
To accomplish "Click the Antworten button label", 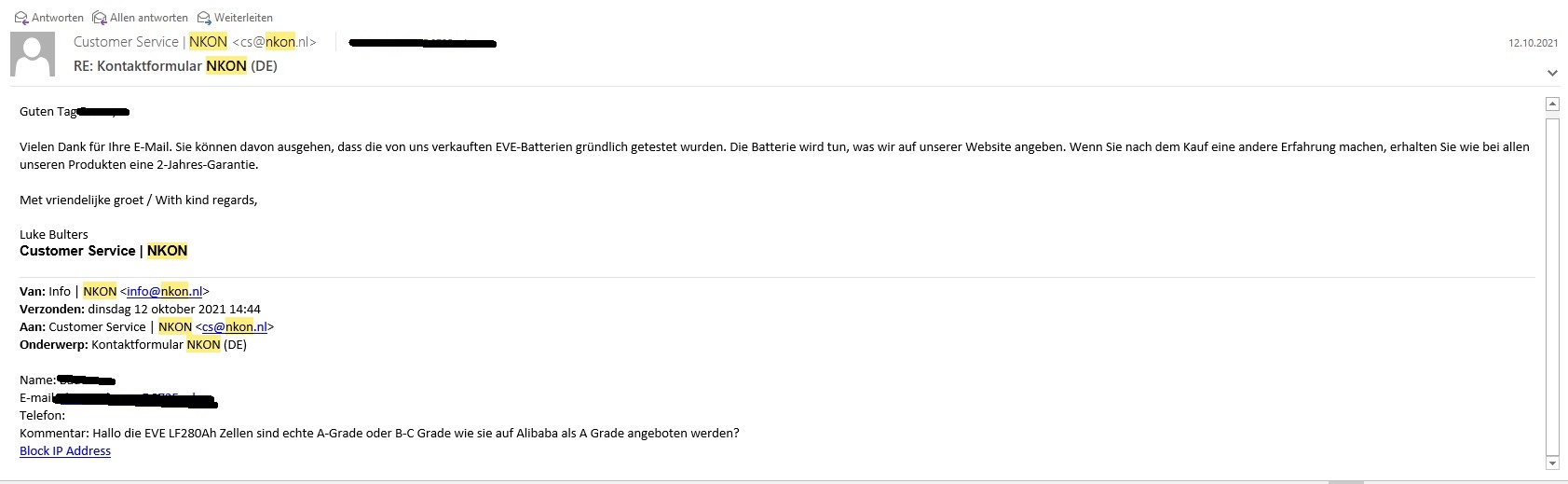I will click(x=58, y=18).
